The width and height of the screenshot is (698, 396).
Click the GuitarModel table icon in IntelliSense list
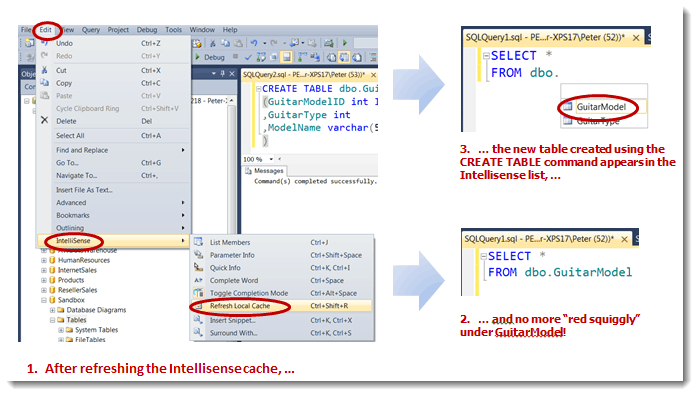(x=568, y=107)
